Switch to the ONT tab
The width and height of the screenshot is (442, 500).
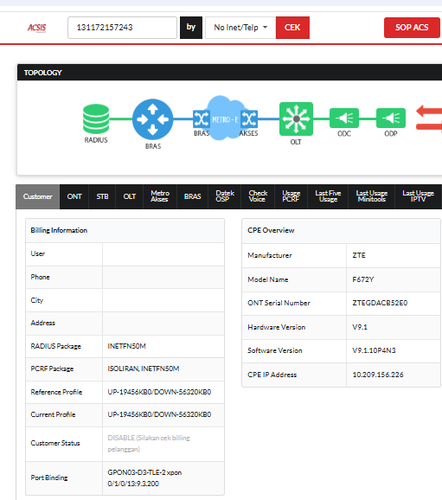click(x=74, y=197)
